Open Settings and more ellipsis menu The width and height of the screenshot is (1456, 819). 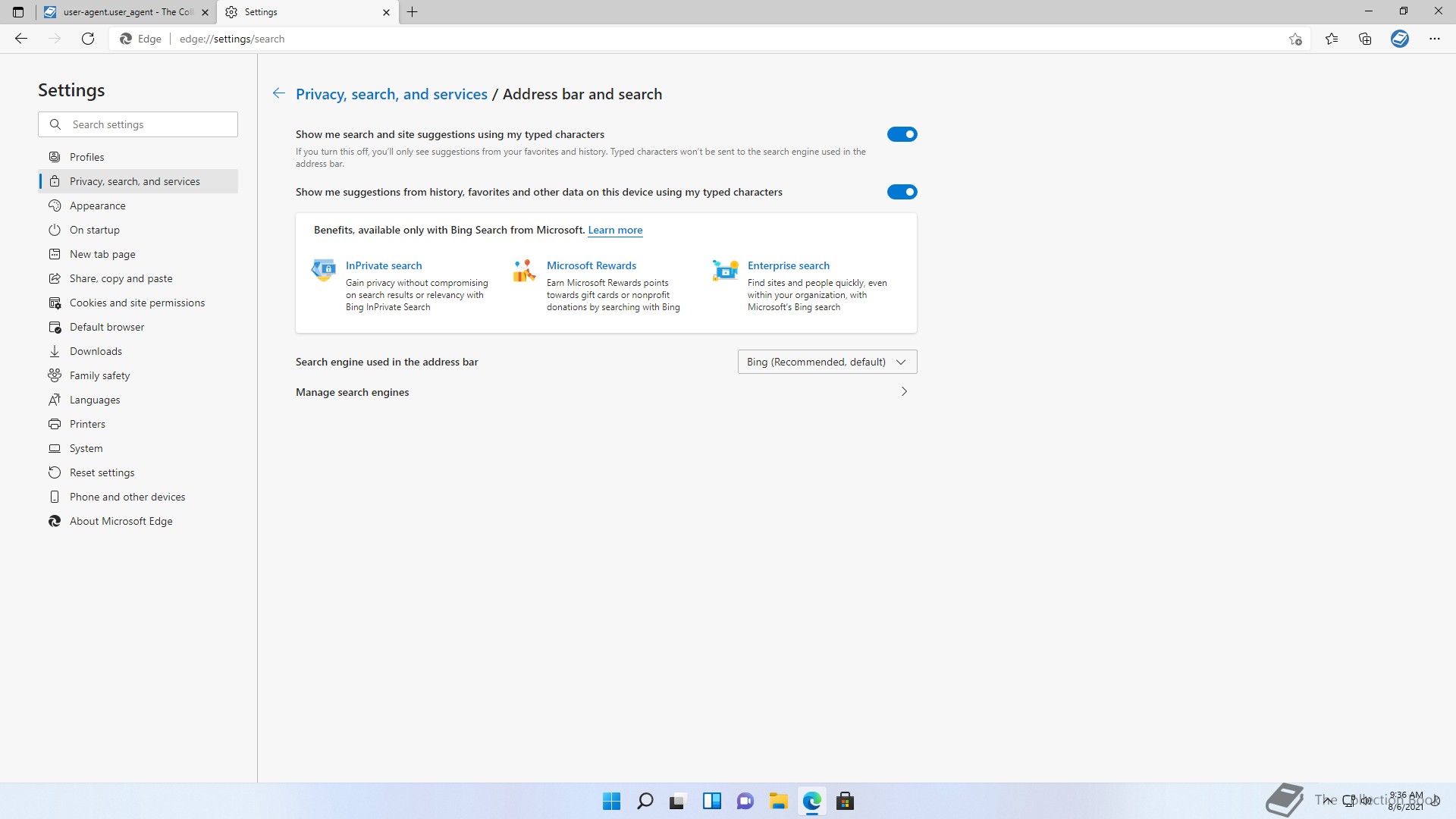(1435, 39)
